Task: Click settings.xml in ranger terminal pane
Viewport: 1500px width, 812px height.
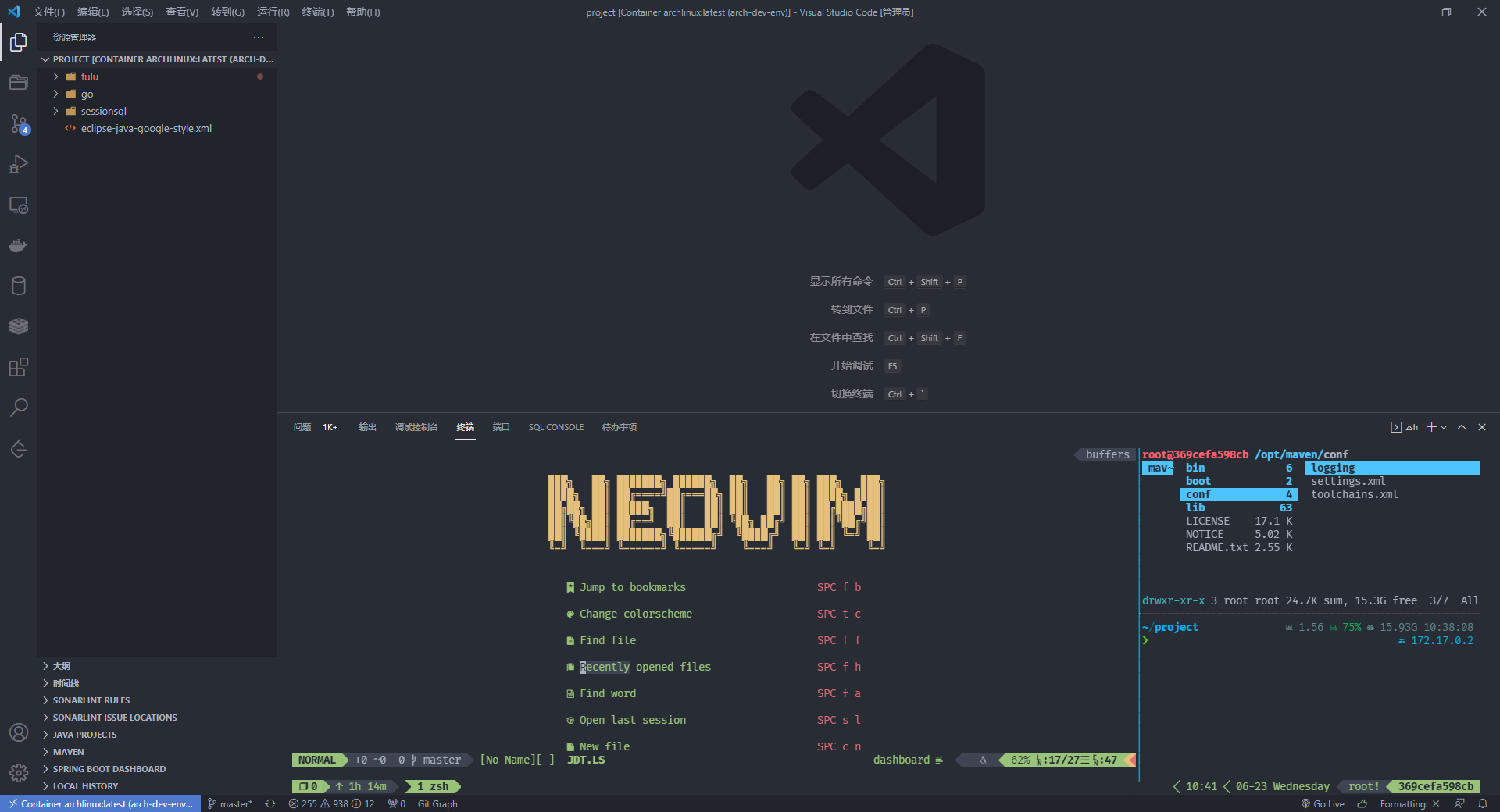Action: tap(1348, 481)
